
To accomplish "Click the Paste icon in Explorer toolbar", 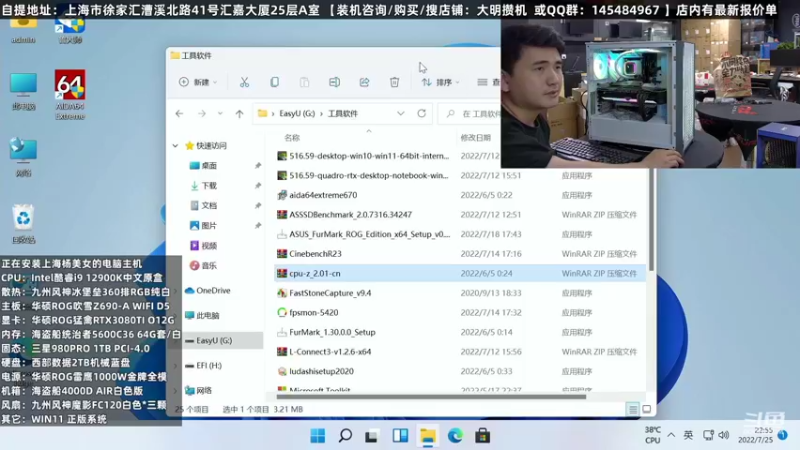I will pyautogui.click(x=304, y=82).
